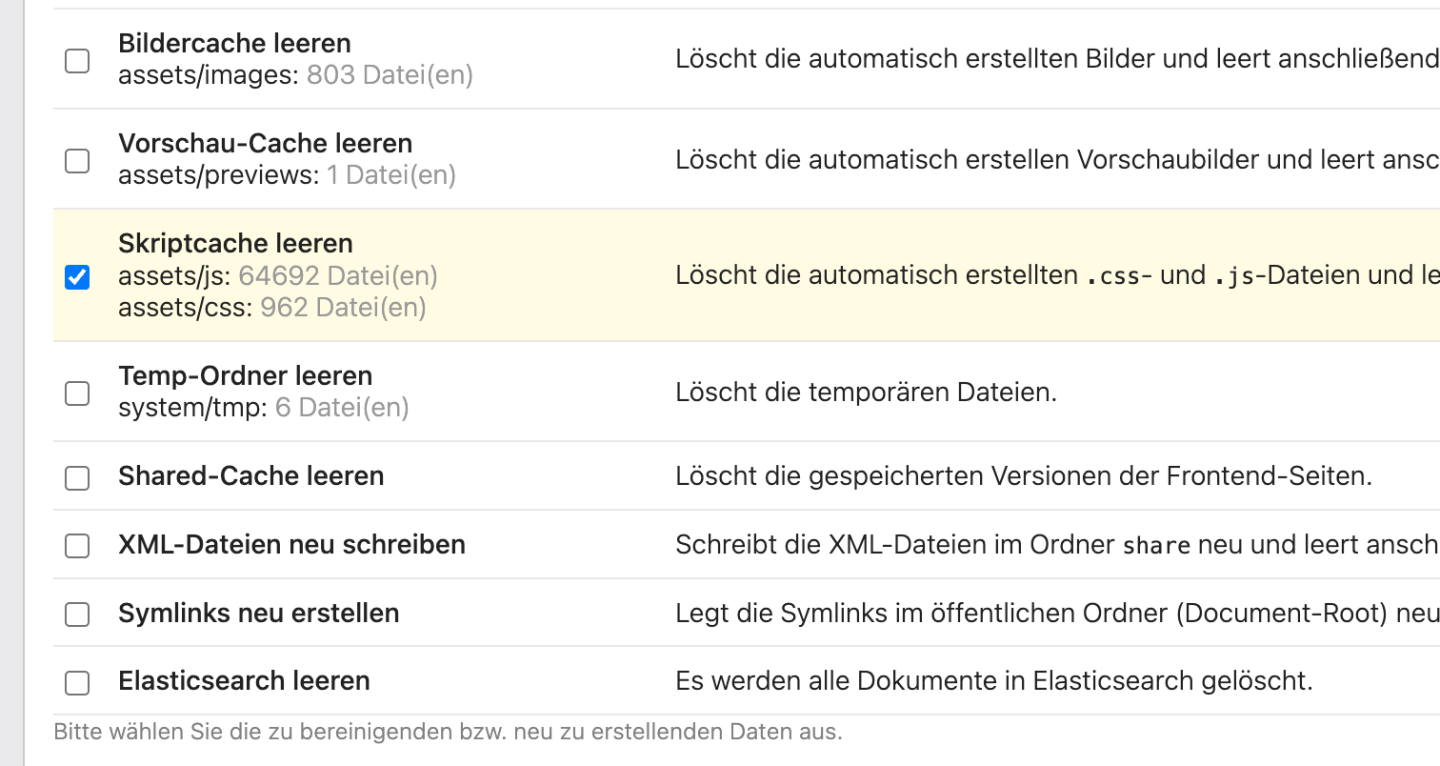Screen dimensions: 1440x766
Task: Check the Symlinks neu erstellen checkbox
Action: coord(77,614)
